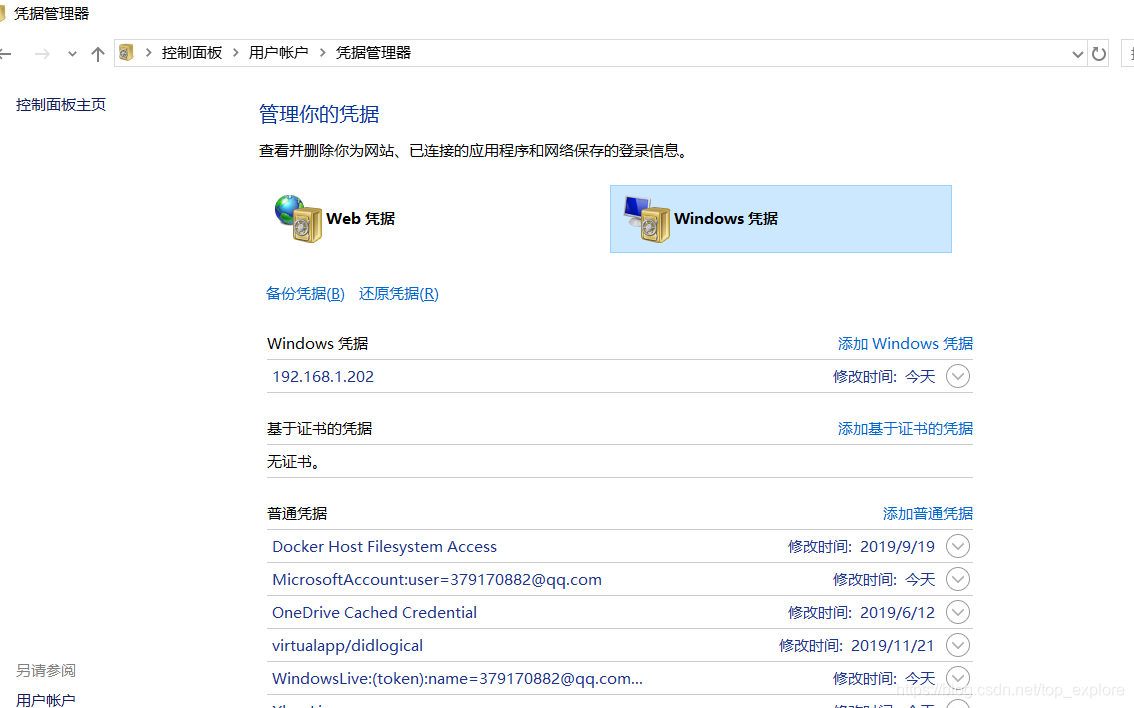The height and width of the screenshot is (708, 1134).
Task: Click 添加基于证书的凭据 link
Action: pyautogui.click(x=905, y=429)
